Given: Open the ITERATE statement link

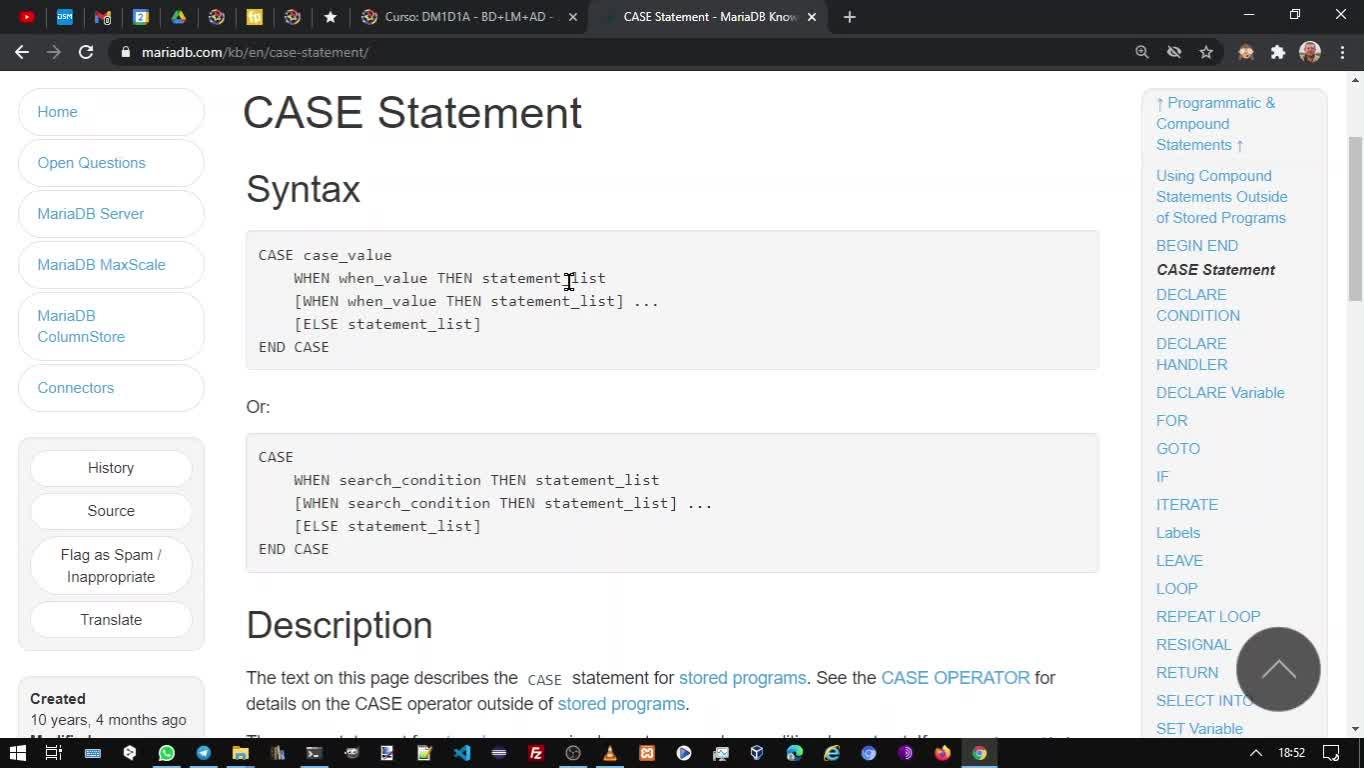Looking at the screenshot, I should [x=1187, y=505].
